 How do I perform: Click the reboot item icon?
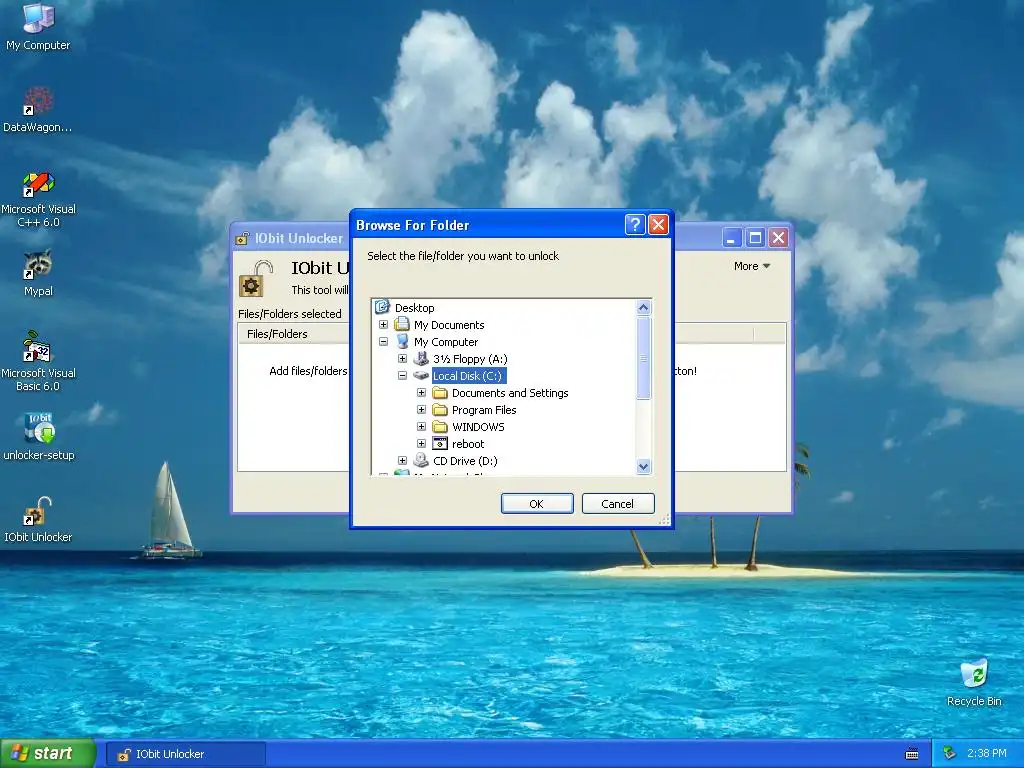(x=440, y=443)
